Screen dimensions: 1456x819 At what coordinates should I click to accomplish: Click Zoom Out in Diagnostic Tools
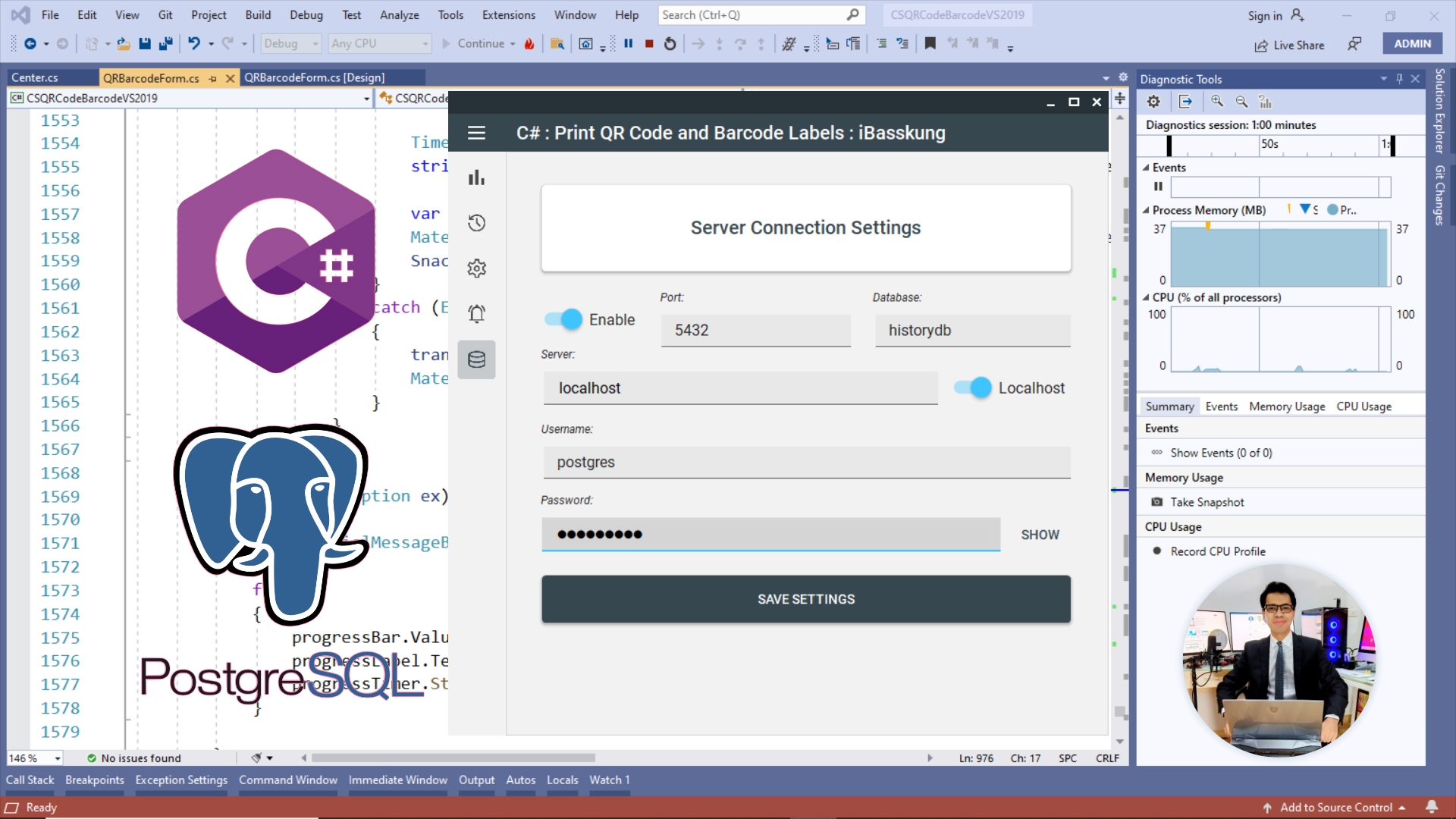pyautogui.click(x=1241, y=102)
